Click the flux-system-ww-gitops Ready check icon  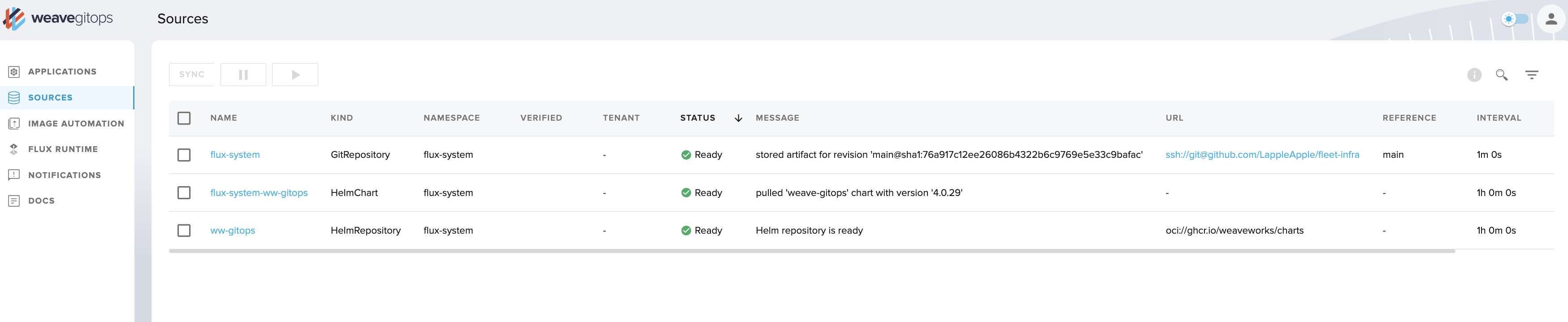point(686,193)
